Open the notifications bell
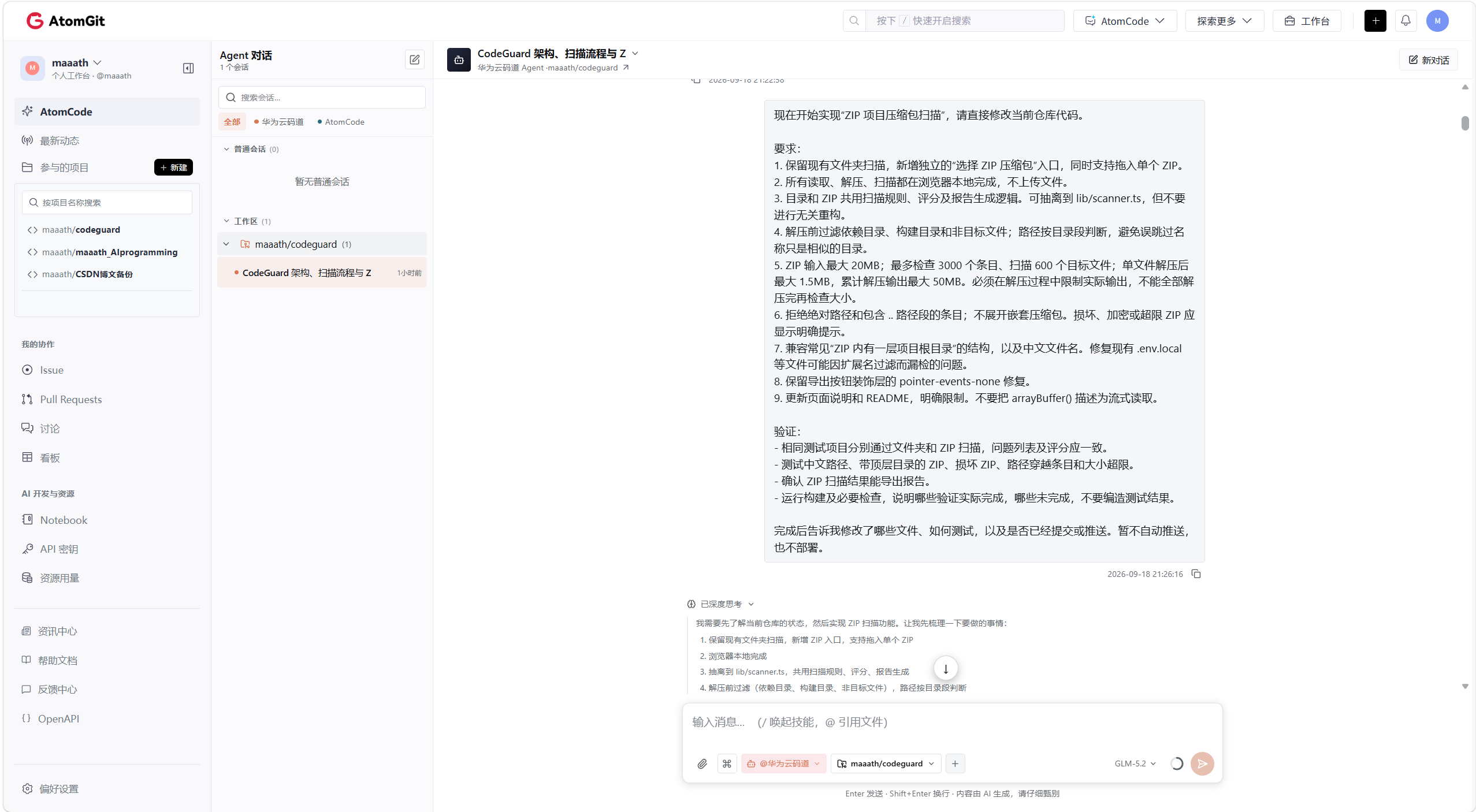 coord(1406,21)
